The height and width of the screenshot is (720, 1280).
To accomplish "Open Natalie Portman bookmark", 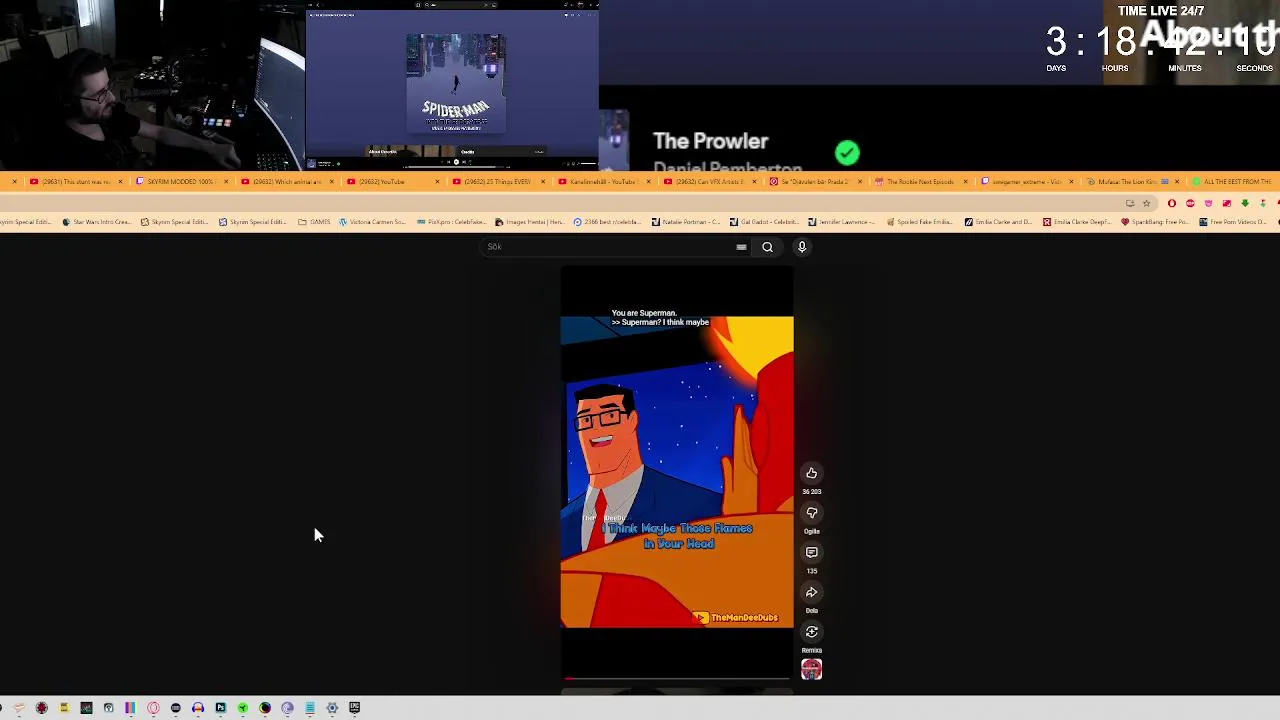I will [685, 222].
